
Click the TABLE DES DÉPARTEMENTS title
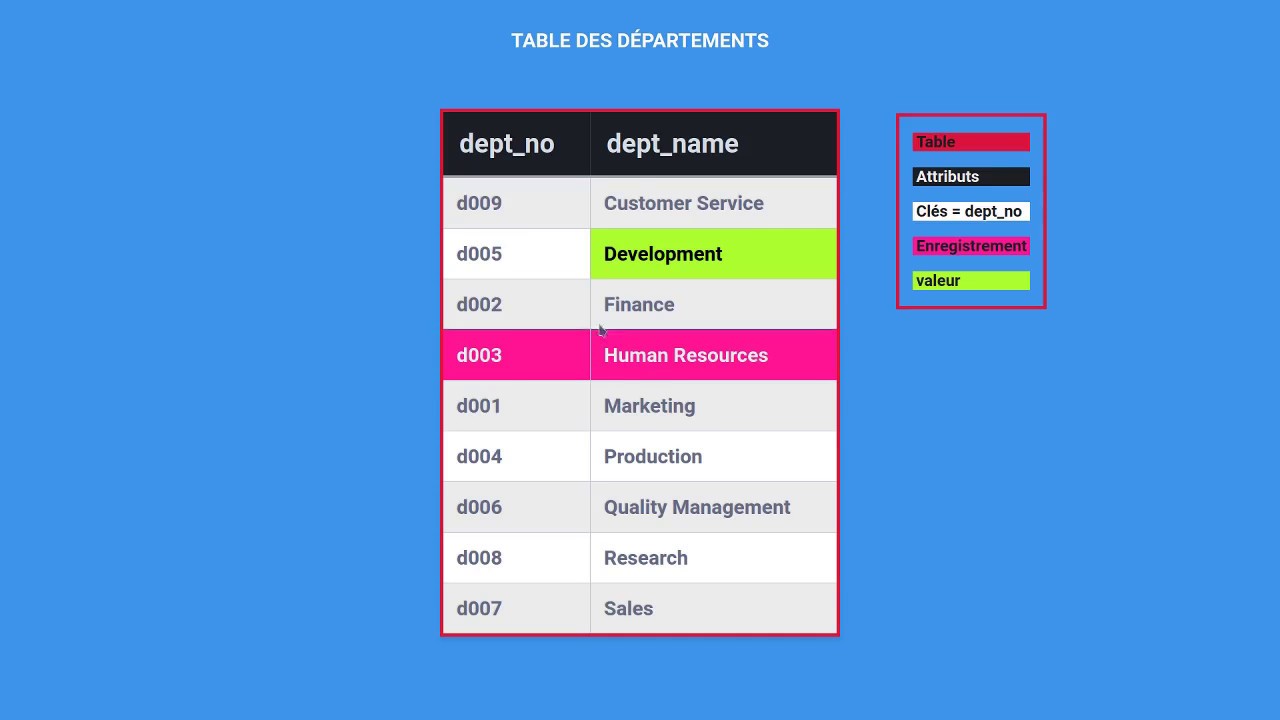coord(640,41)
